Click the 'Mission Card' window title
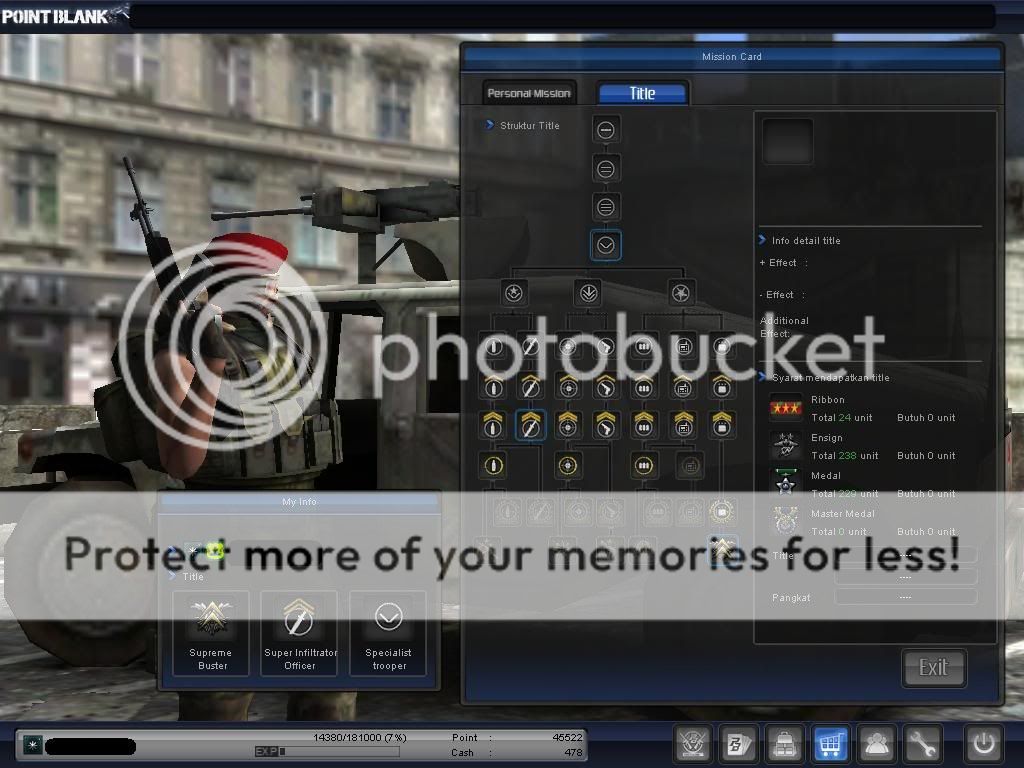 tap(731, 57)
